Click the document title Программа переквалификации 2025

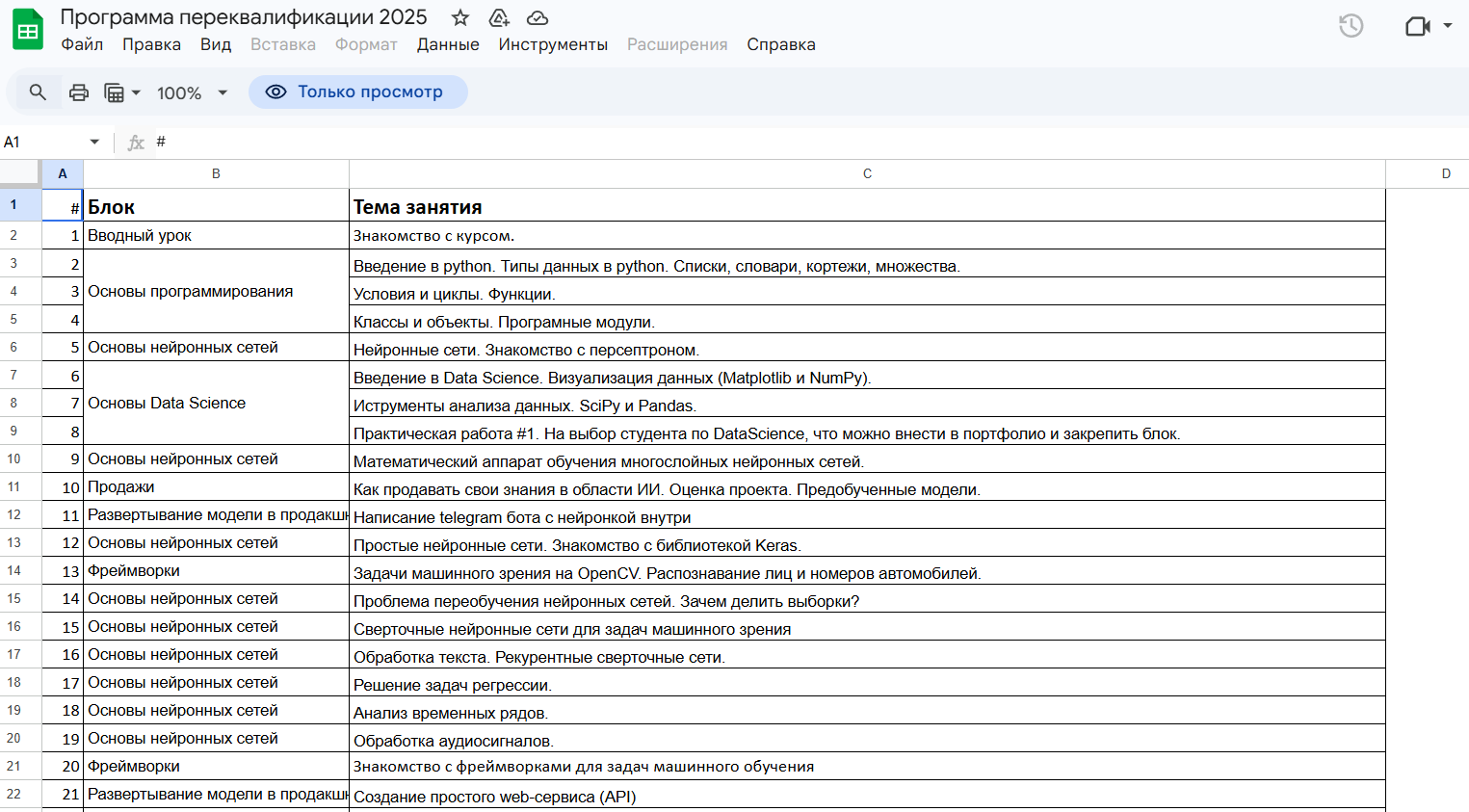pos(244,17)
